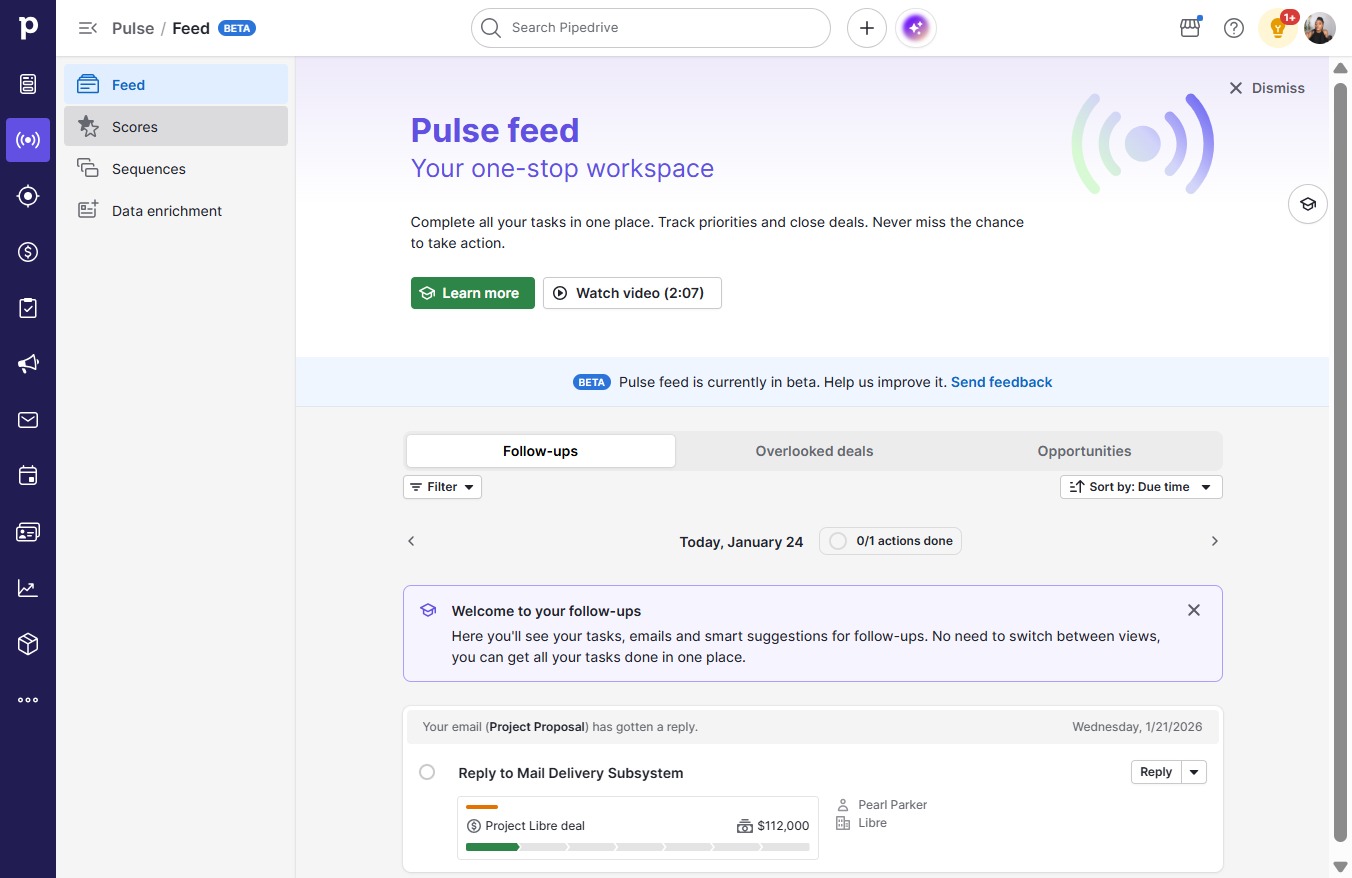Click the quick add plus button

pyautogui.click(x=867, y=28)
